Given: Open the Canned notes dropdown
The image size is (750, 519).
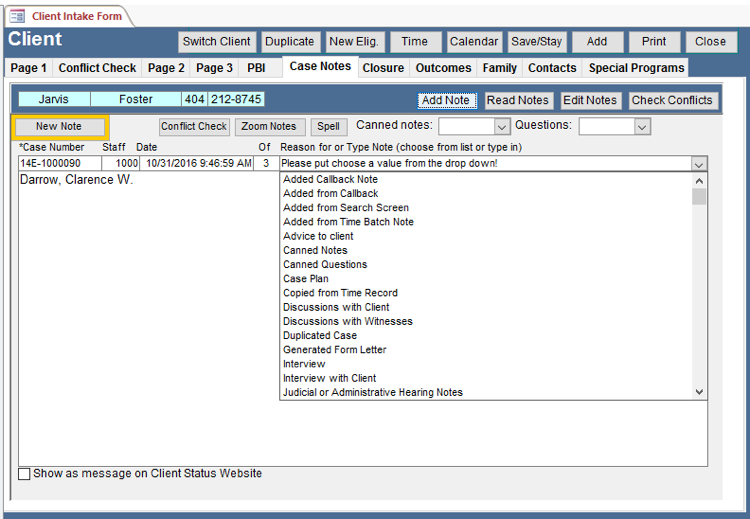Looking at the screenshot, I should coord(502,127).
